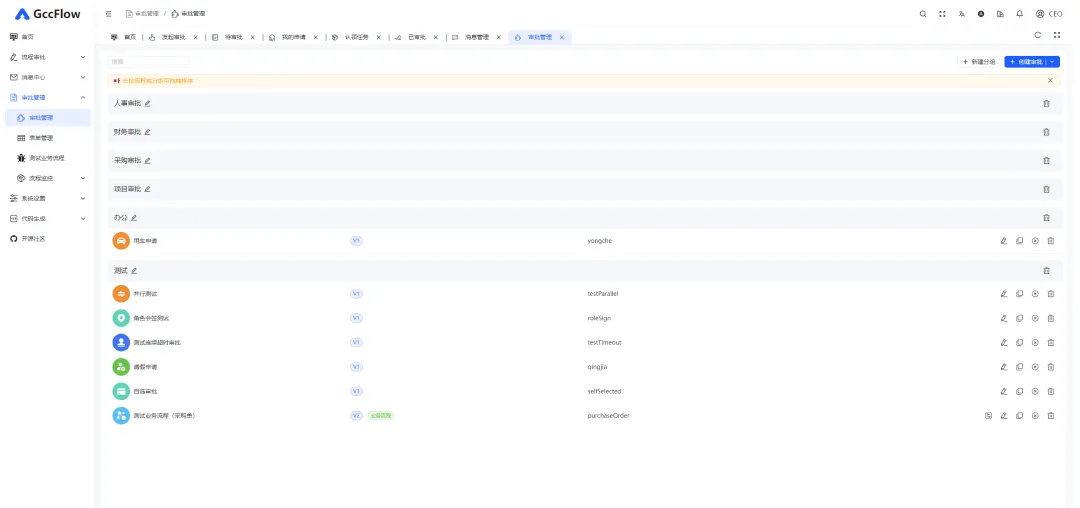The height and width of the screenshot is (508, 1080).
Task: Dismiss the orange hint banner
Action: (1050, 81)
